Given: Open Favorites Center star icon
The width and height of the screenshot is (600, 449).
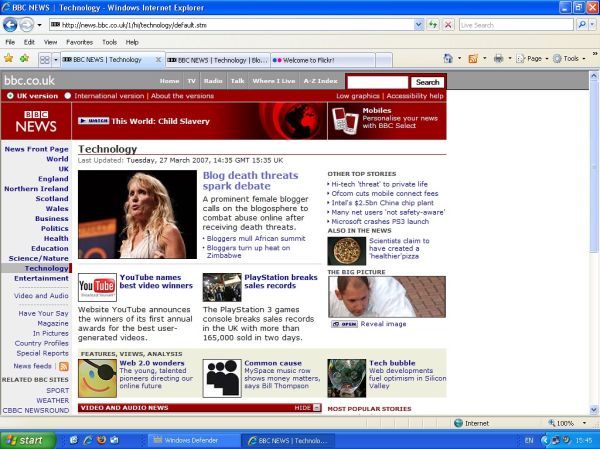Looking at the screenshot, I should pyautogui.click(x=8, y=58).
